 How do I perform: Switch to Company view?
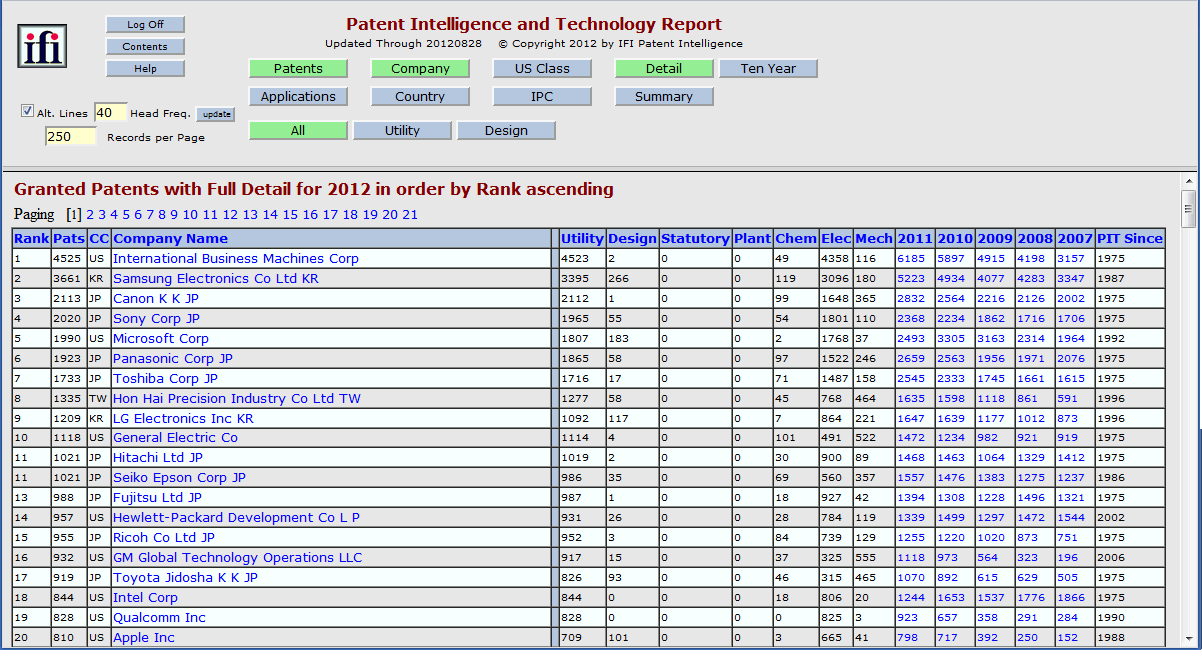(420, 69)
